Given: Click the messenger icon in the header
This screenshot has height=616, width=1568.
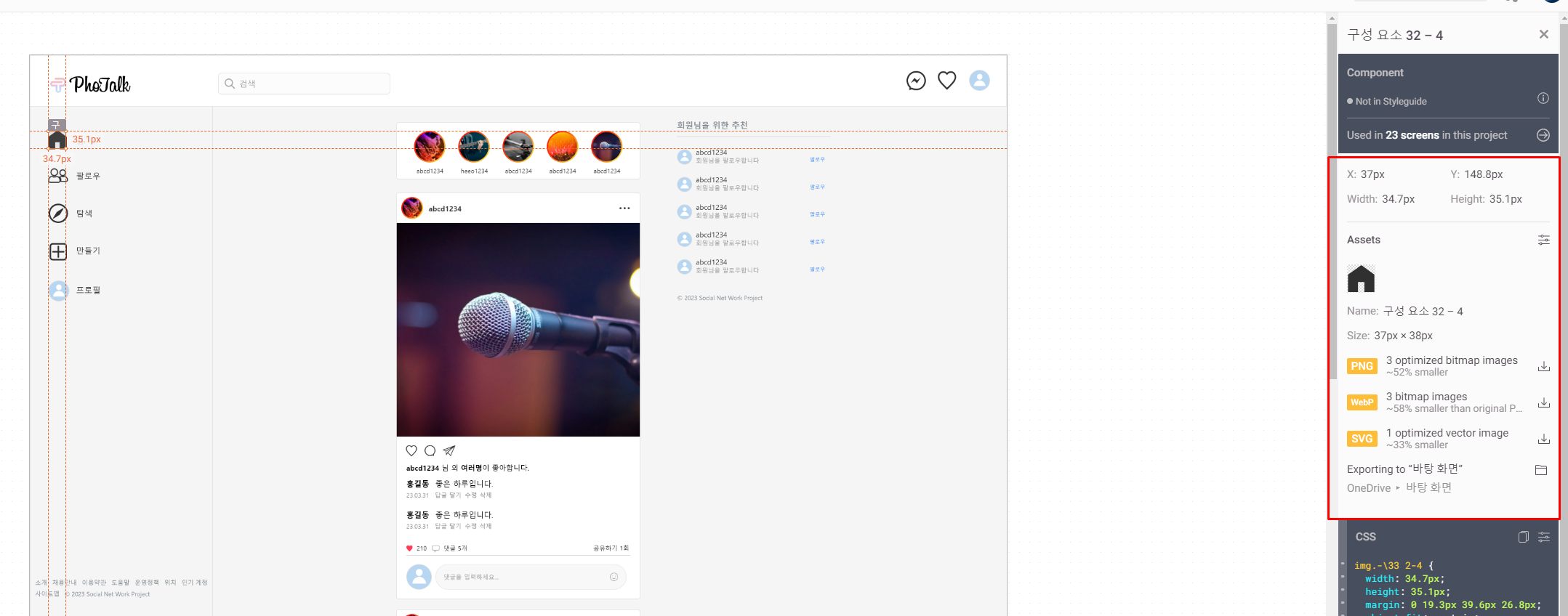Looking at the screenshot, I should [x=916, y=81].
